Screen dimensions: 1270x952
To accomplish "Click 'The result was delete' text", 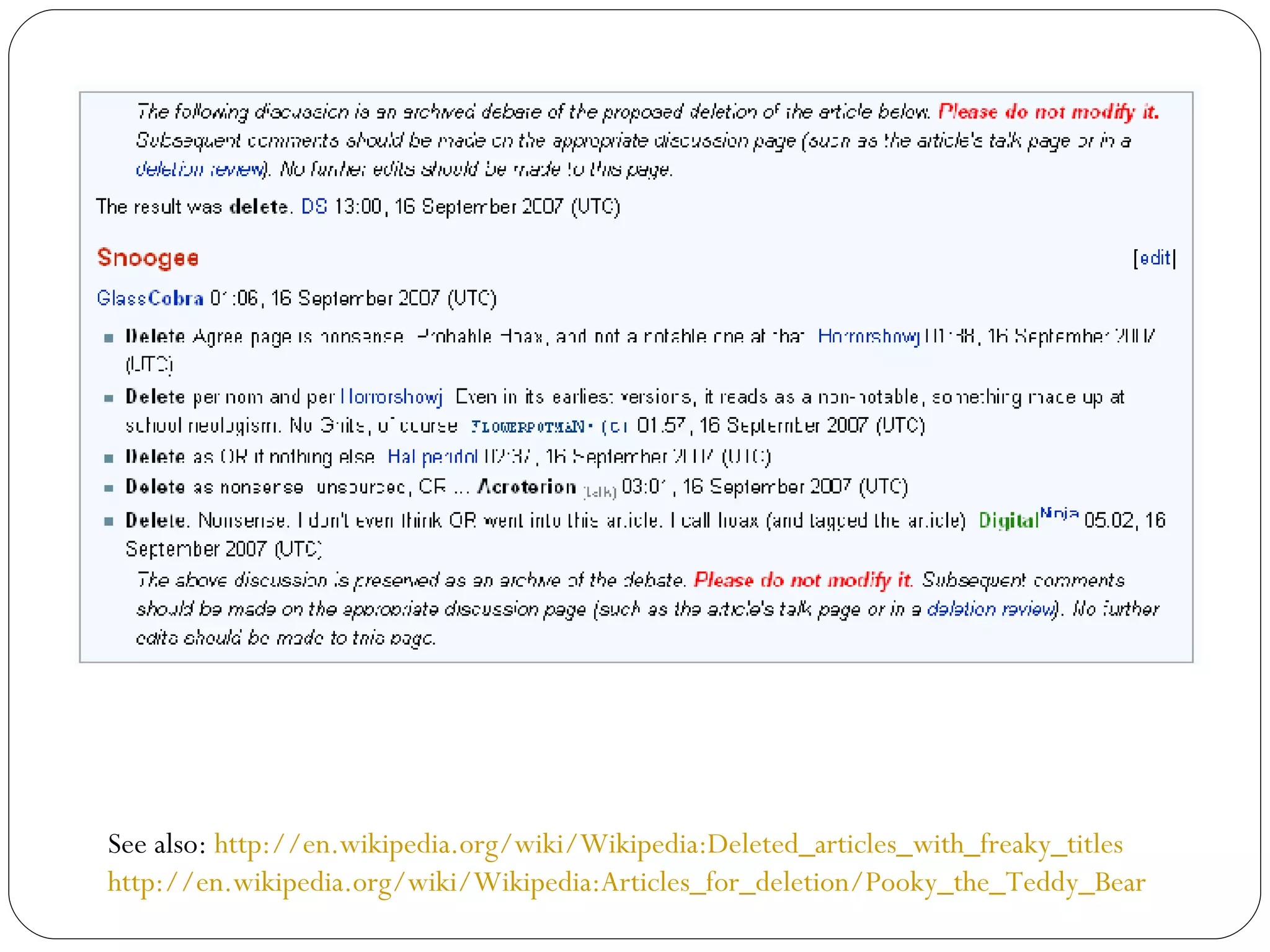I will click(193, 206).
